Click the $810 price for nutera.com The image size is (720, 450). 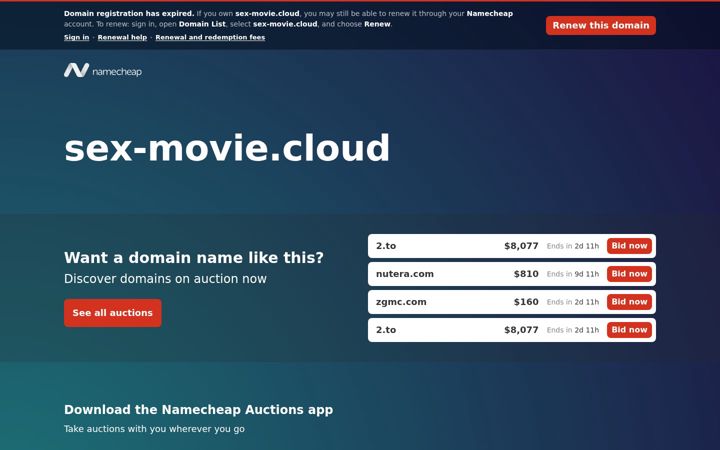tap(526, 274)
